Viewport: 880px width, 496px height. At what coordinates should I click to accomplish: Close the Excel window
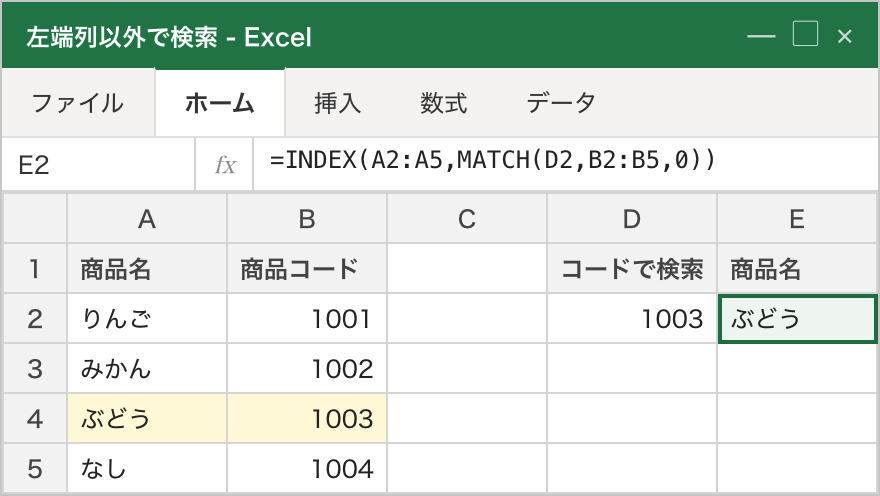coord(845,36)
